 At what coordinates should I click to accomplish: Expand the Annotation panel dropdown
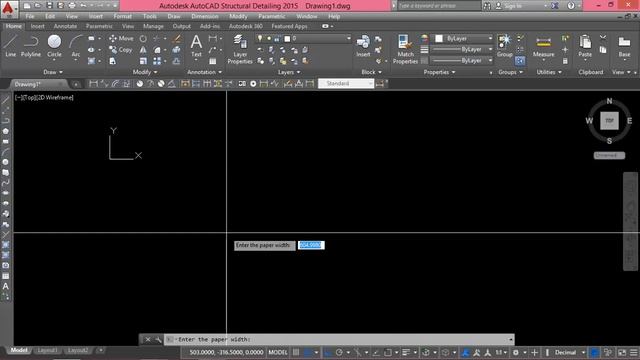204,72
